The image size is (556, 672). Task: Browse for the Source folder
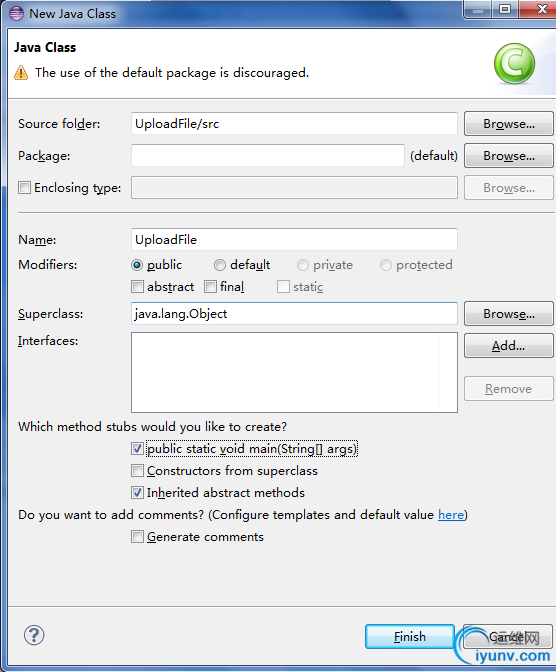509,124
